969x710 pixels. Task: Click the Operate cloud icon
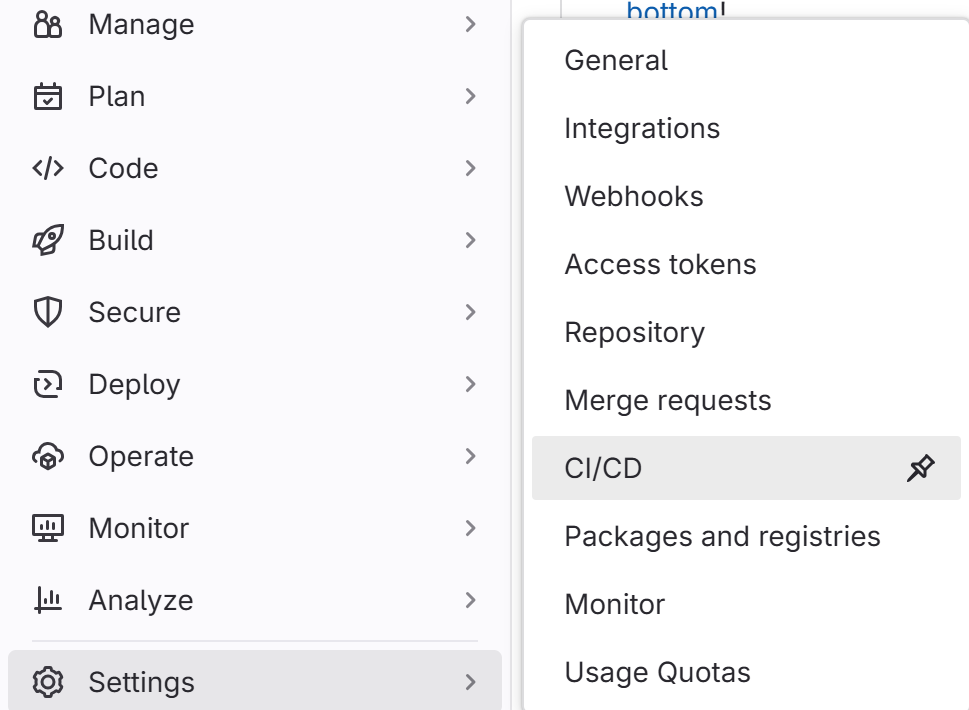coord(48,456)
